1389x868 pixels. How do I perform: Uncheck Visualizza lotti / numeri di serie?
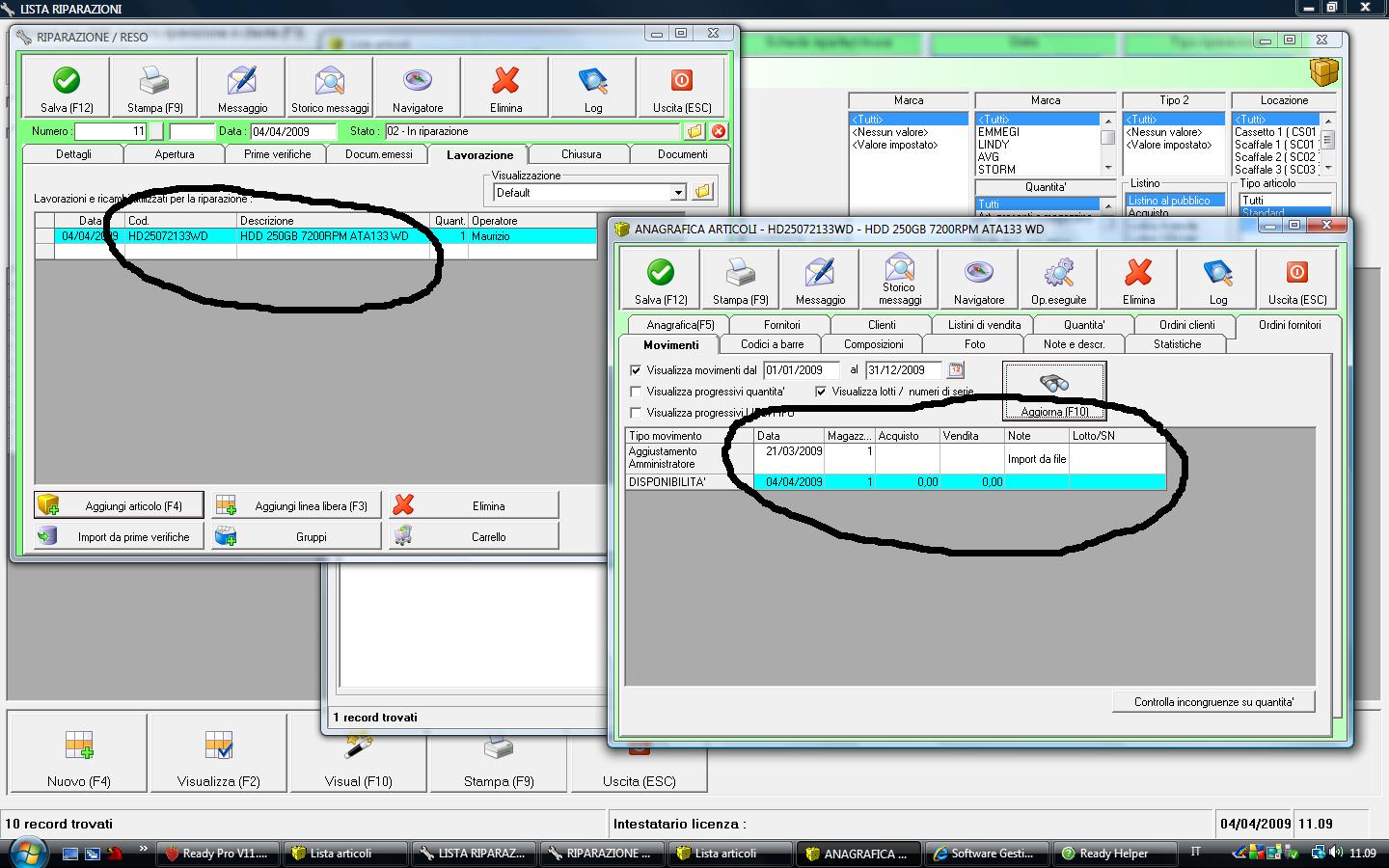click(821, 392)
